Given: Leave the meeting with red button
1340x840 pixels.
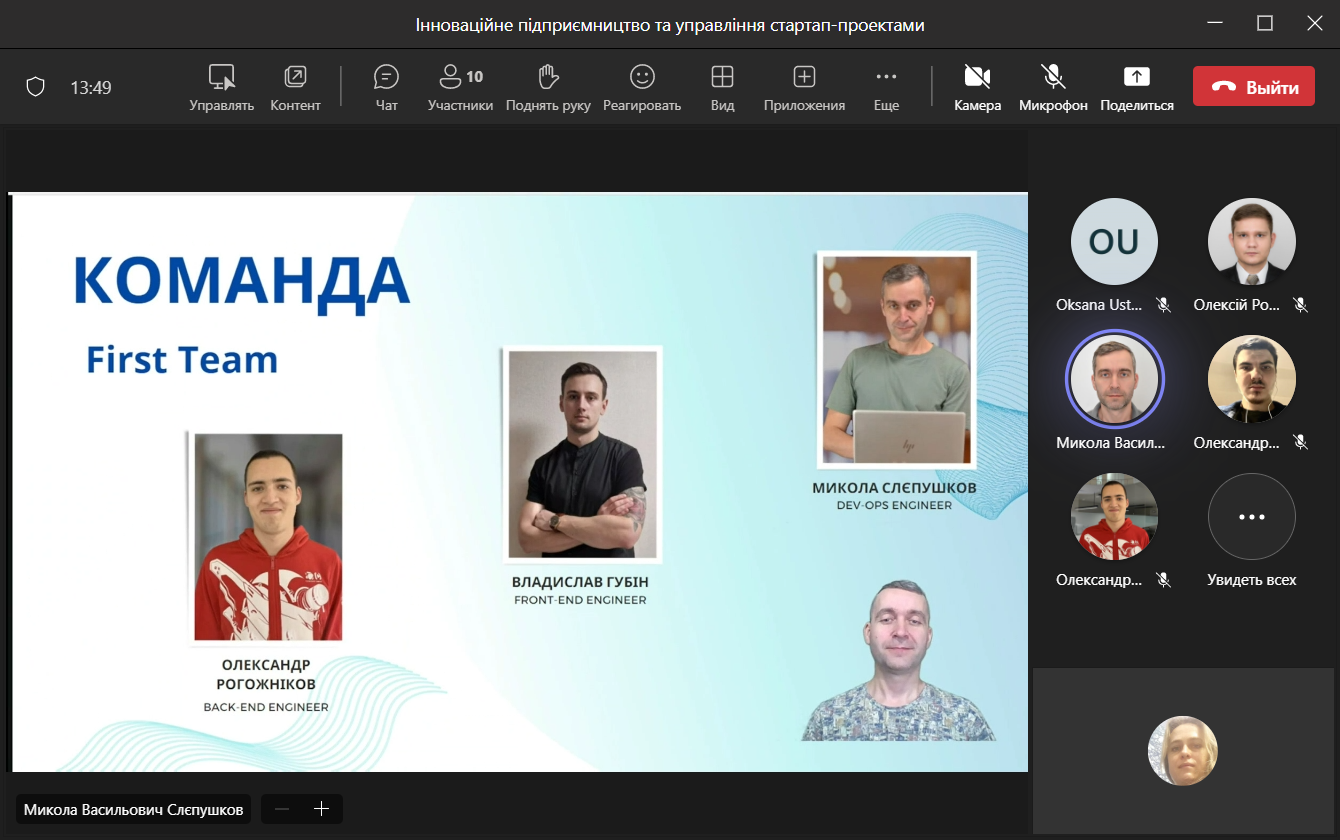Looking at the screenshot, I should [x=1253, y=87].
